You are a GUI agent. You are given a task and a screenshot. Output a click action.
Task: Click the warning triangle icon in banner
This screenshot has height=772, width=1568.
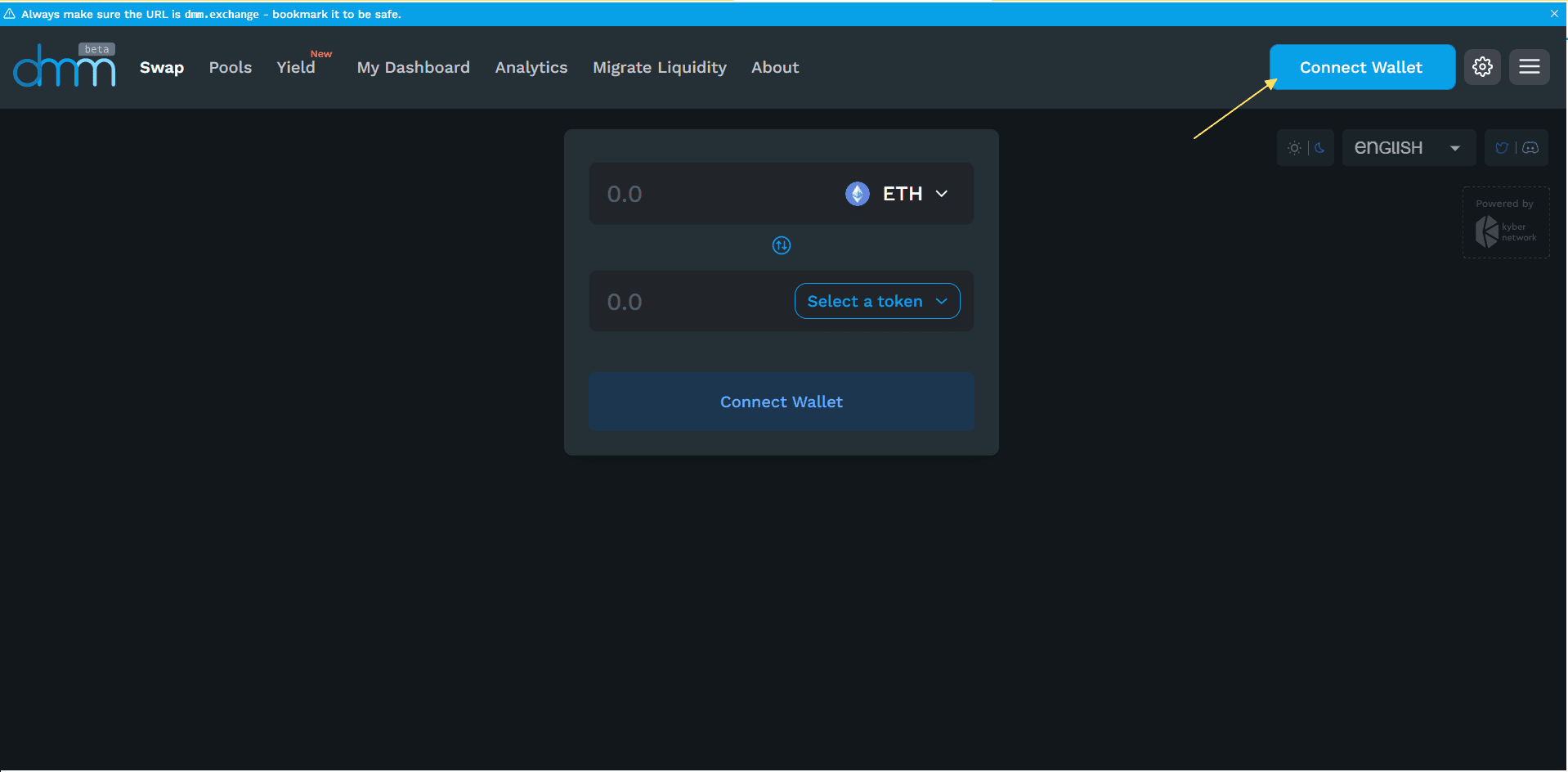10,14
